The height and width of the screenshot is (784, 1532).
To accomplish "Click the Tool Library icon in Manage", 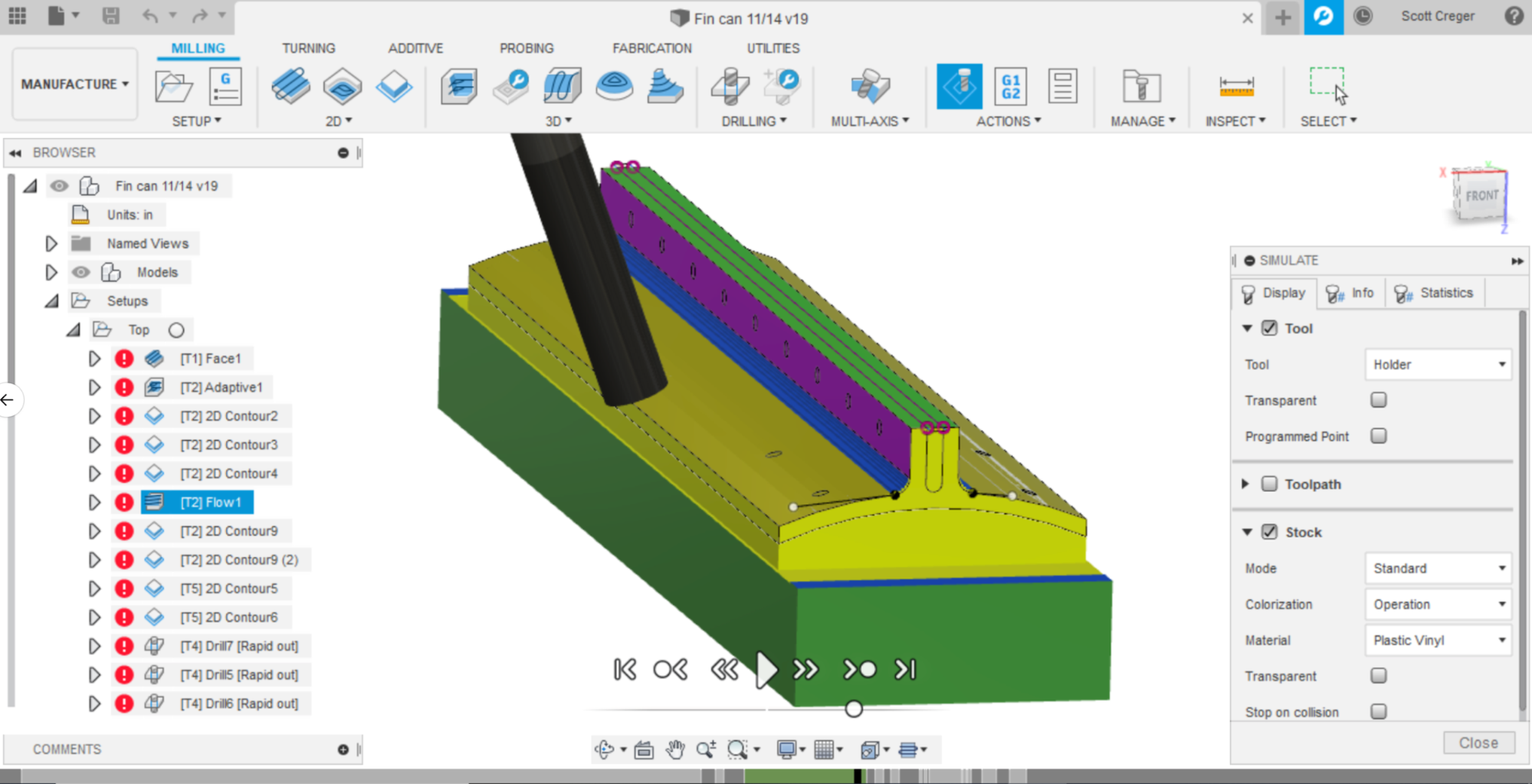I will pyautogui.click(x=1140, y=87).
